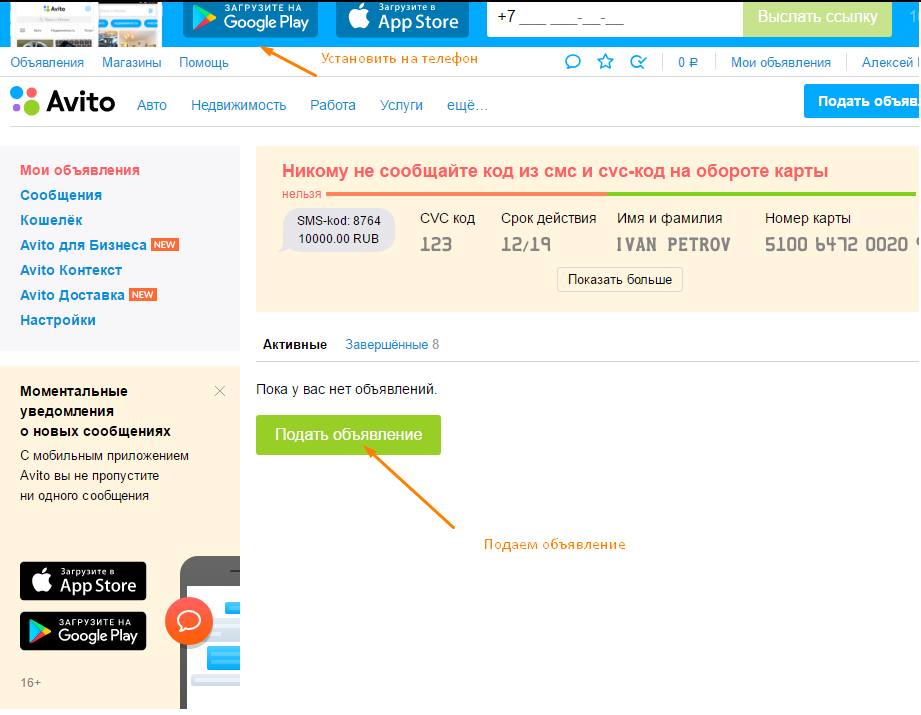Open Помощь in the top menu
Screen dimensions: 921x715
(x=204, y=62)
